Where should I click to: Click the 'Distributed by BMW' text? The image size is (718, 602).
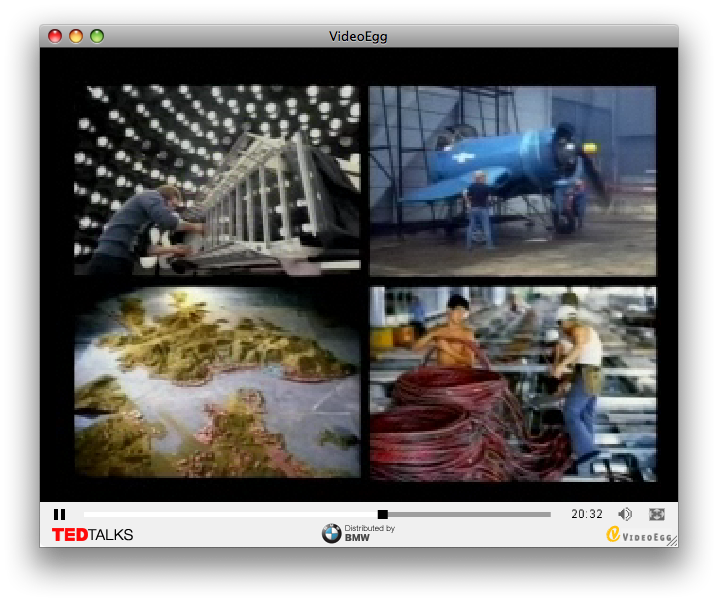(x=369, y=533)
